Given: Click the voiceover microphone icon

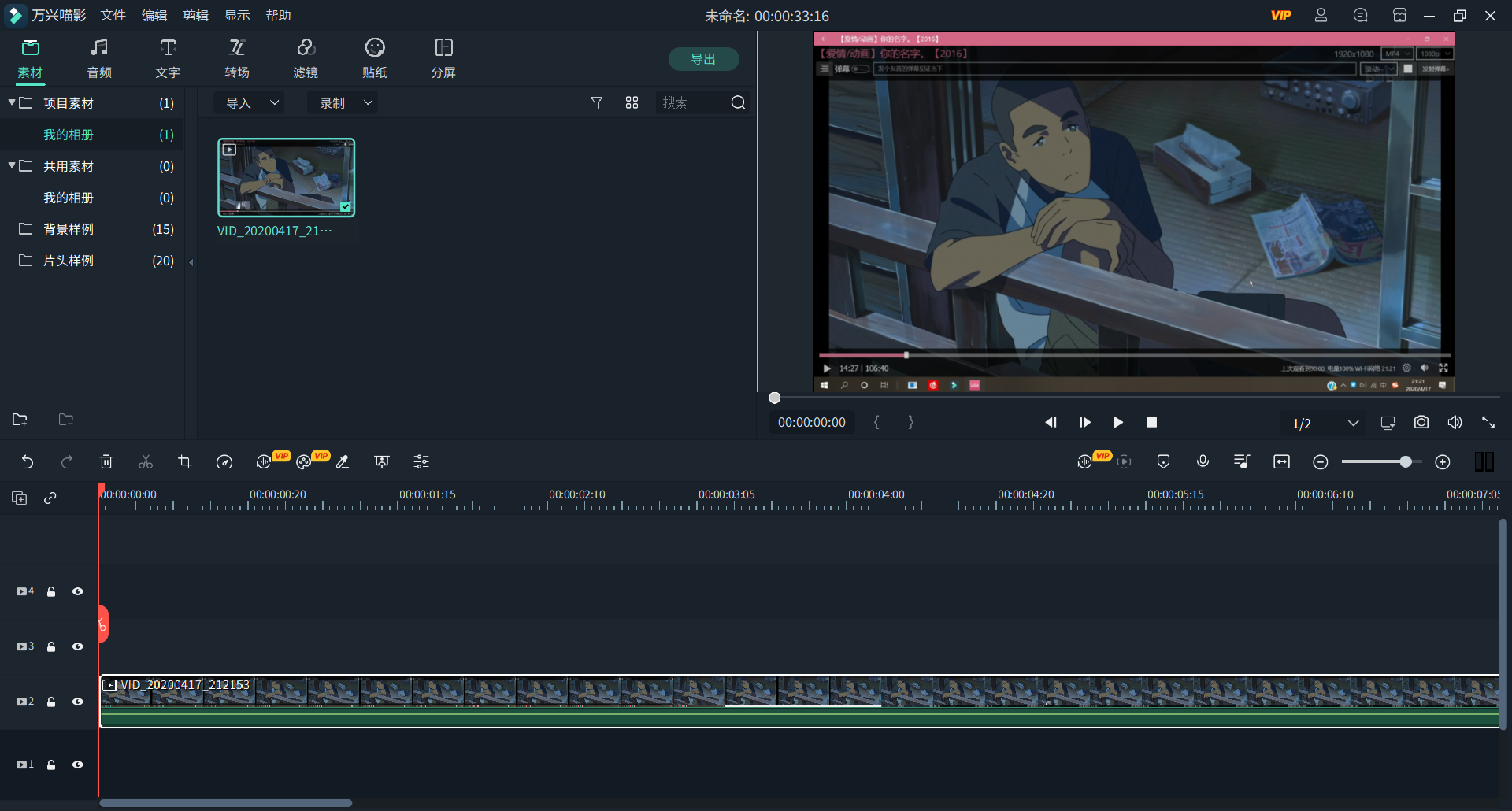Looking at the screenshot, I should pos(1203,462).
